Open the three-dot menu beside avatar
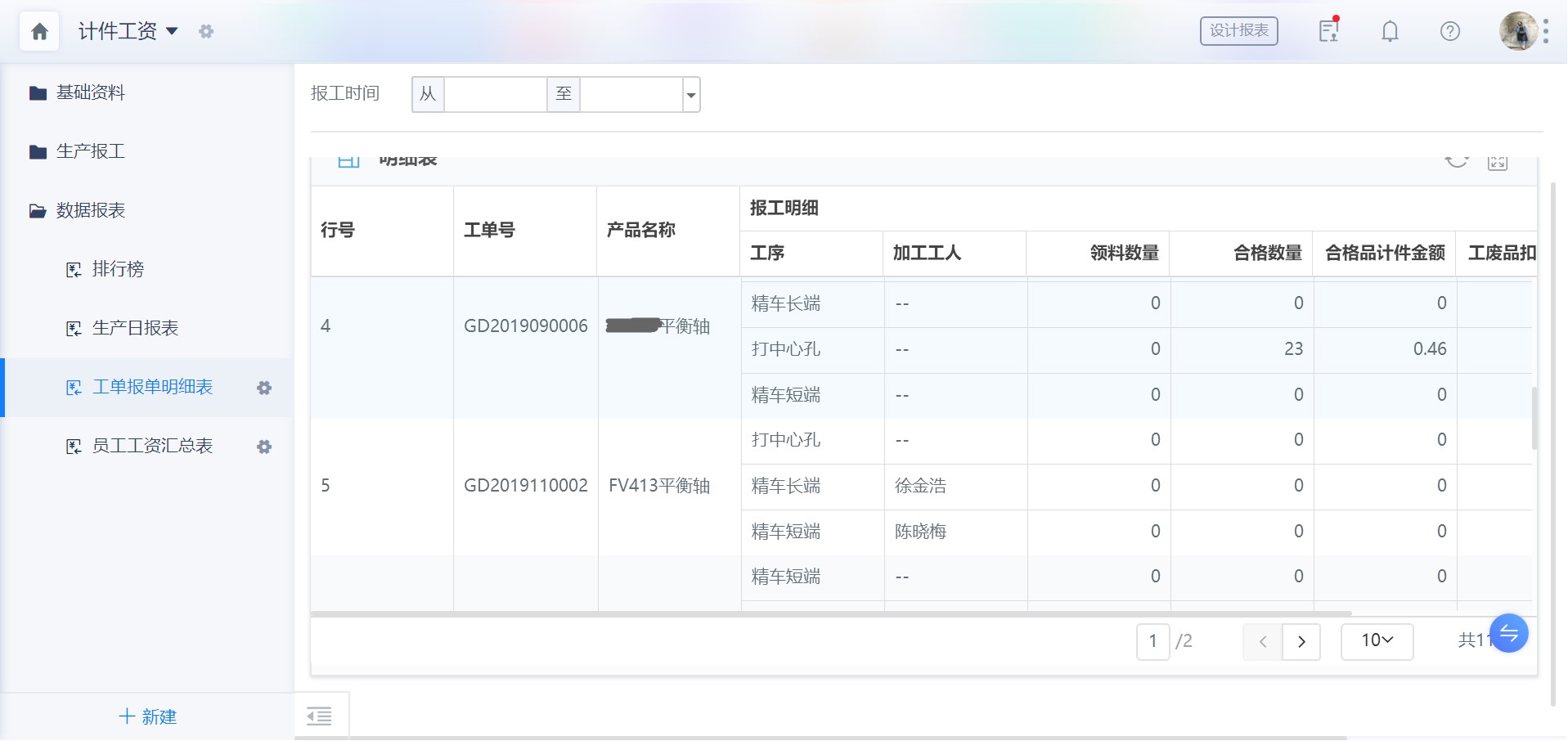The height and width of the screenshot is (741, 1568). tap(1546, 31)
